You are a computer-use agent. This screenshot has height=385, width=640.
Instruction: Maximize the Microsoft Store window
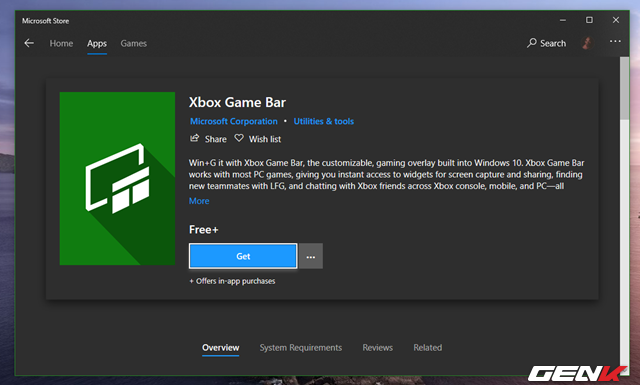click(589, 20)
